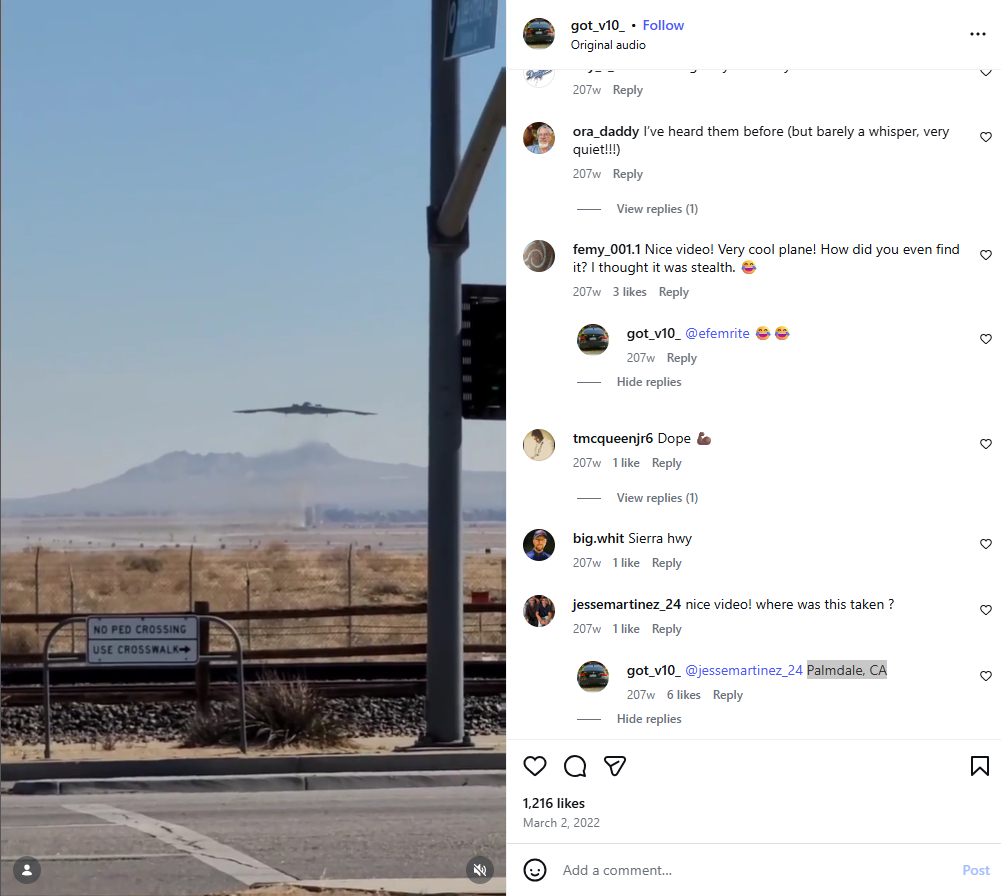Screen dimensions: 1001x896
Task: Like the post with the heart icon
Action: tap(535, 766)
